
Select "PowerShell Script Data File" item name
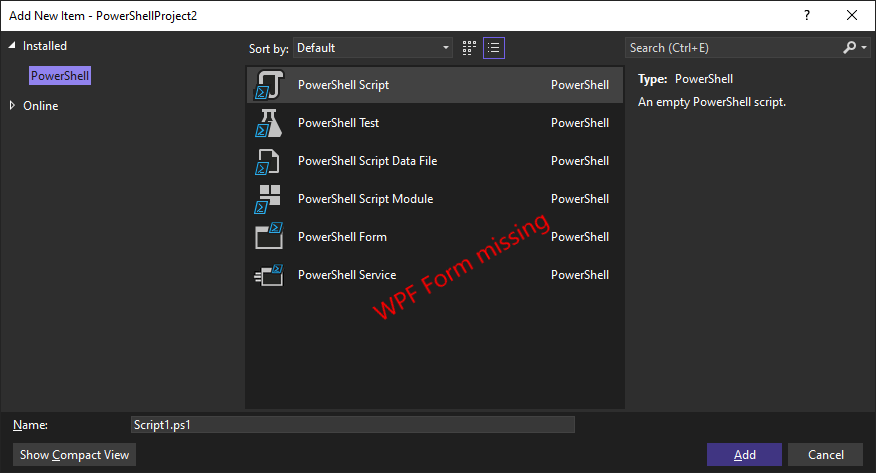click(x=368, y=161)
